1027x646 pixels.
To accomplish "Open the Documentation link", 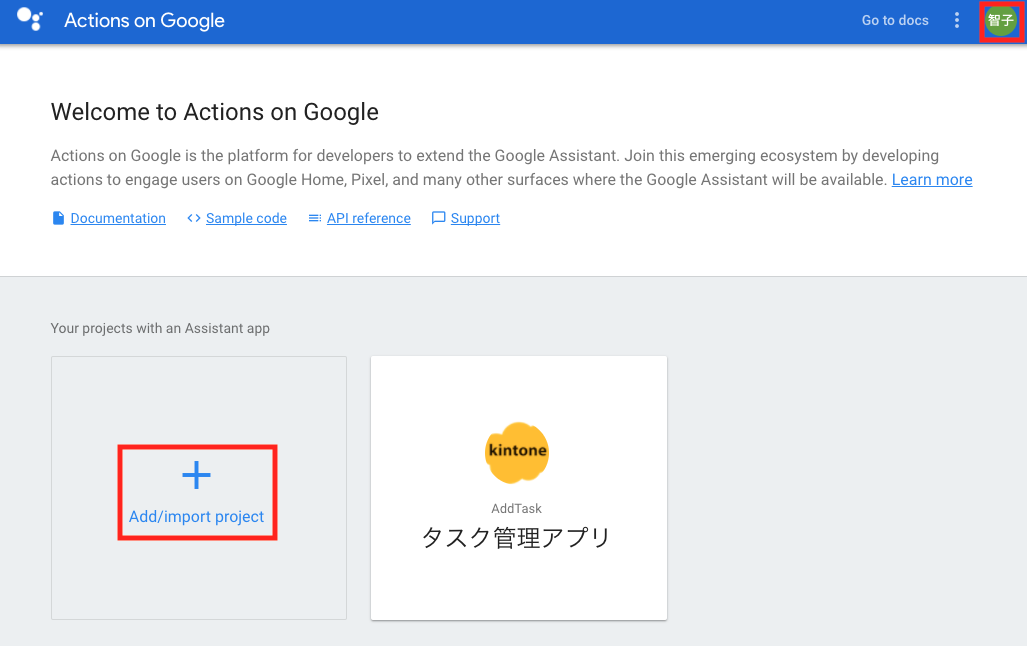I will [x=118, y=218].
